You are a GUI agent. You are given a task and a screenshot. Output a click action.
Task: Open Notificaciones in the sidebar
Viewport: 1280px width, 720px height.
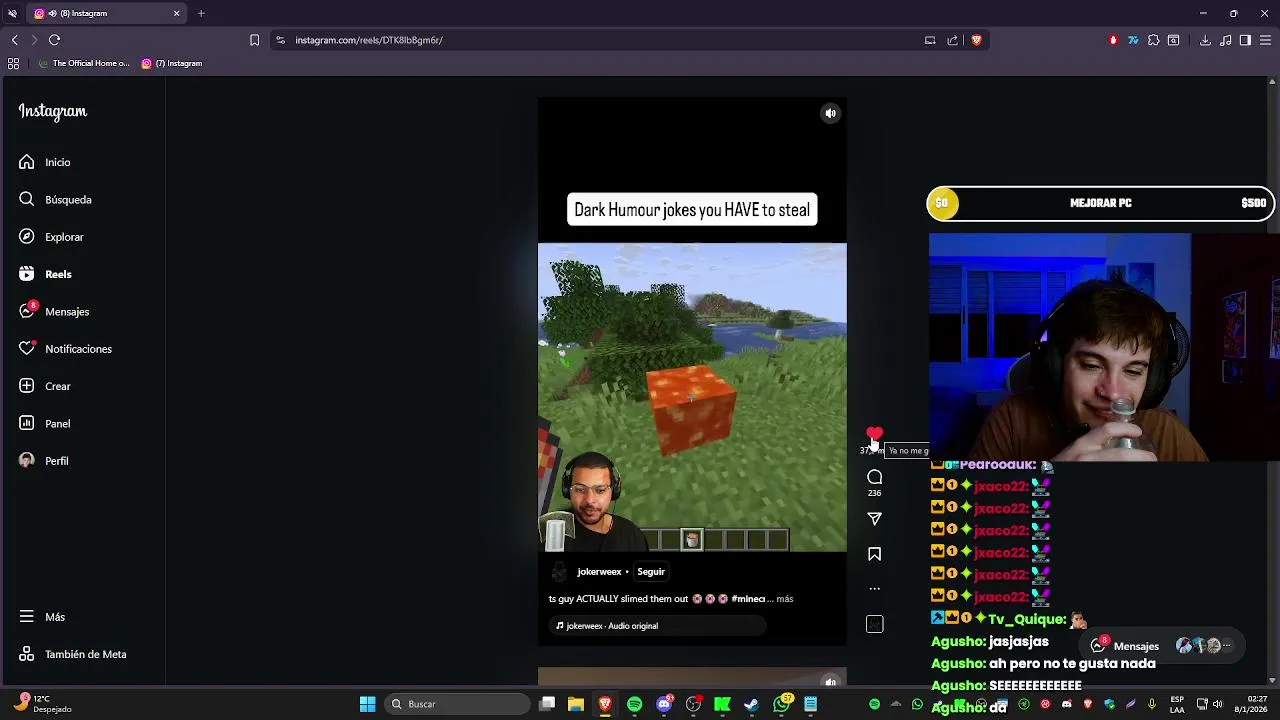pyautogui.click(x=65, y=349)
